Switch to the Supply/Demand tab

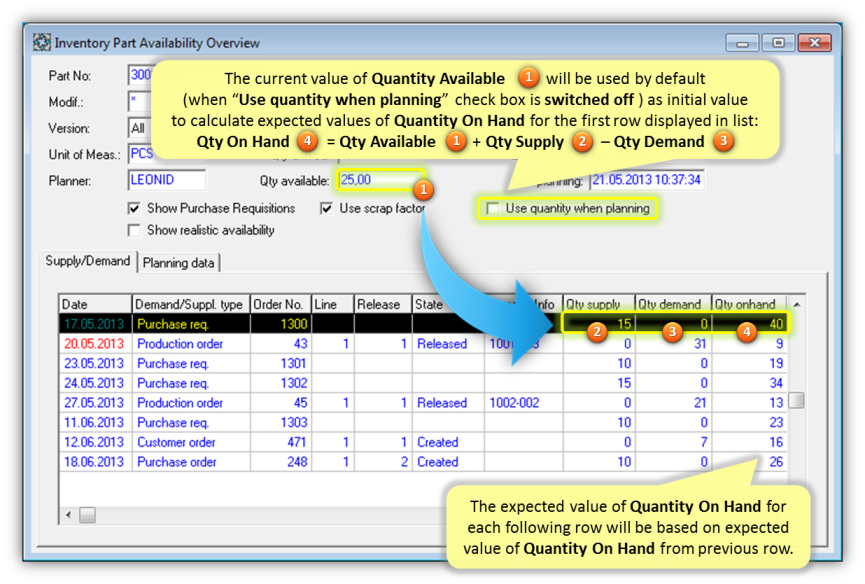pyautogui.click(x=87, y=261)
